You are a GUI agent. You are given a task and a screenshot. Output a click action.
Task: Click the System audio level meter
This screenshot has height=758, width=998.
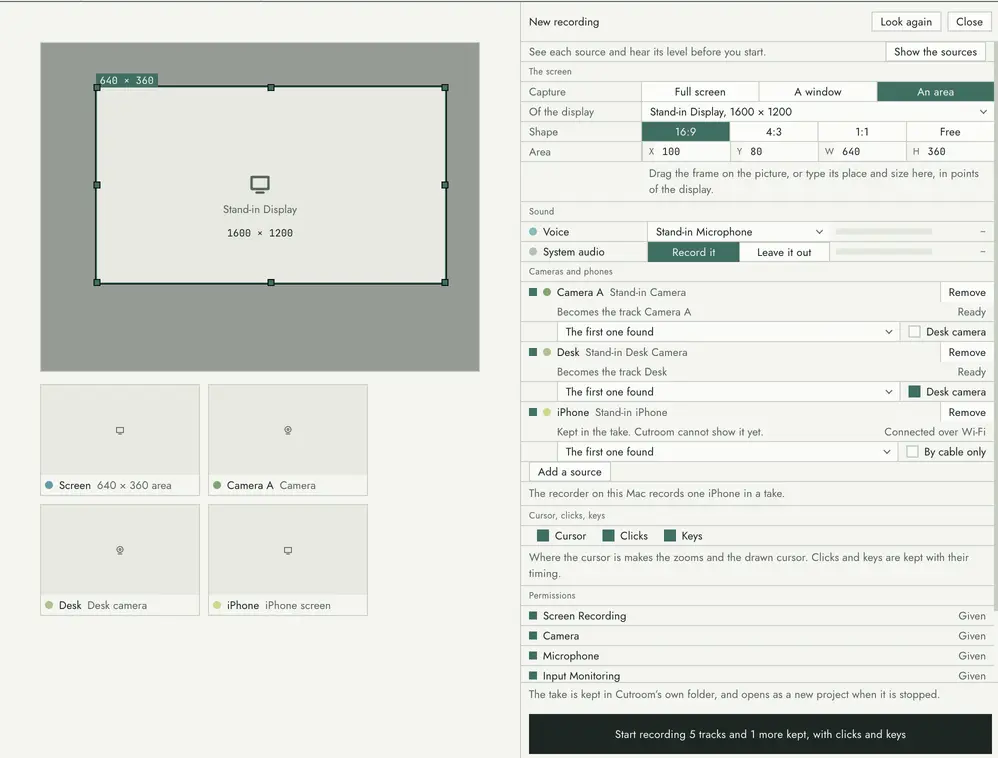click(883, 252)
